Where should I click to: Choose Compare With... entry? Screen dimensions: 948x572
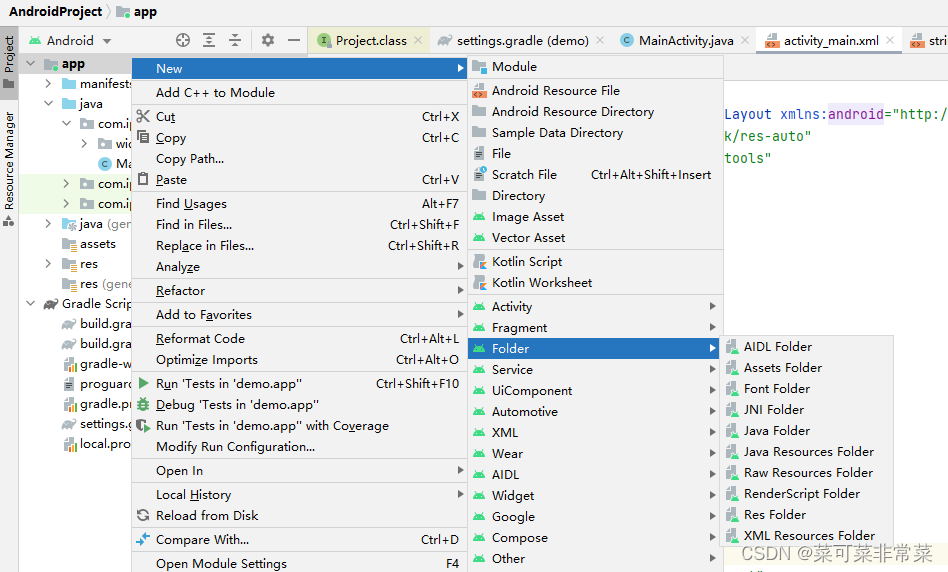pyautogui.click(x=299, y=539)
